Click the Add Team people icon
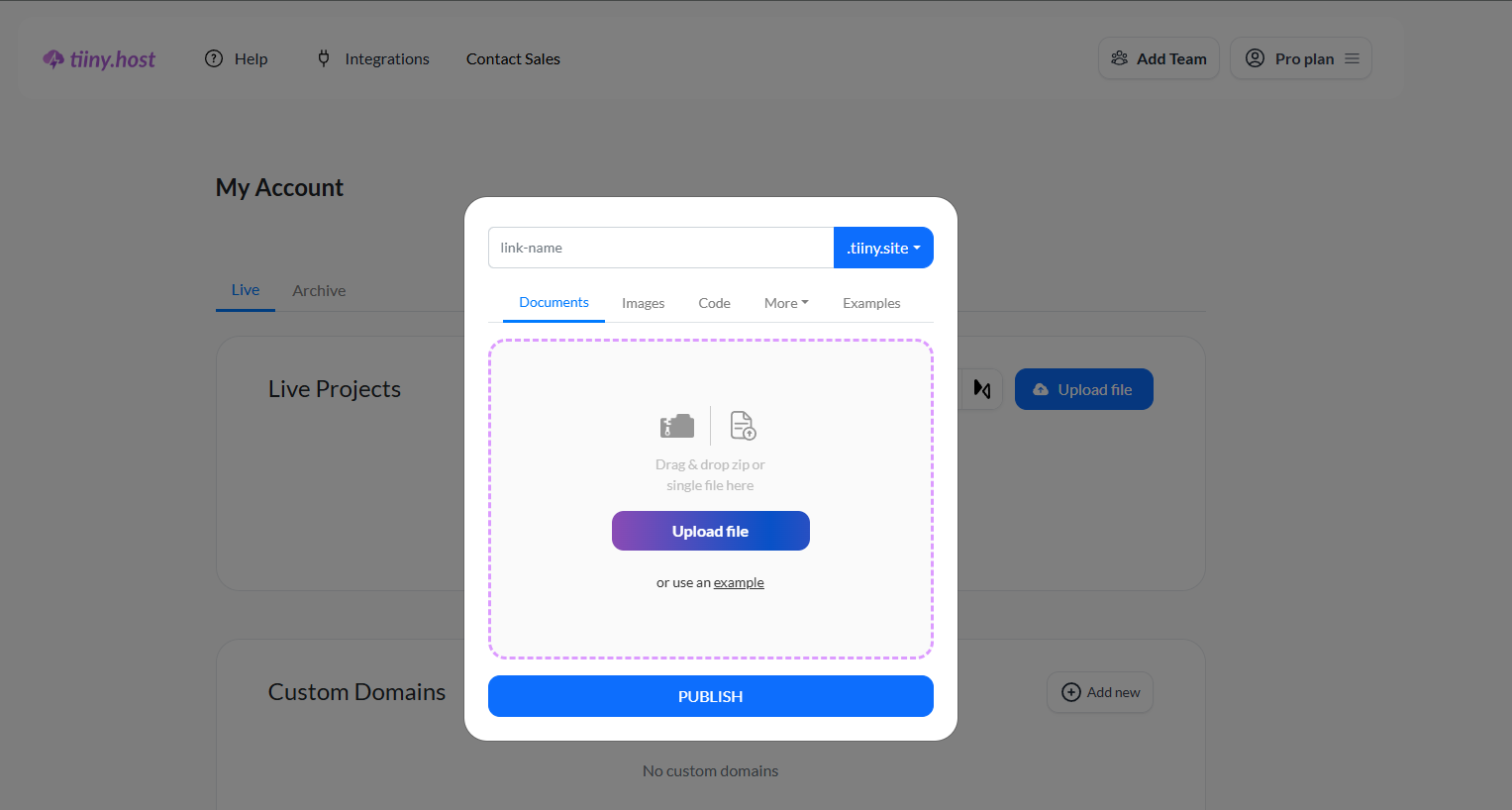 1119,58
